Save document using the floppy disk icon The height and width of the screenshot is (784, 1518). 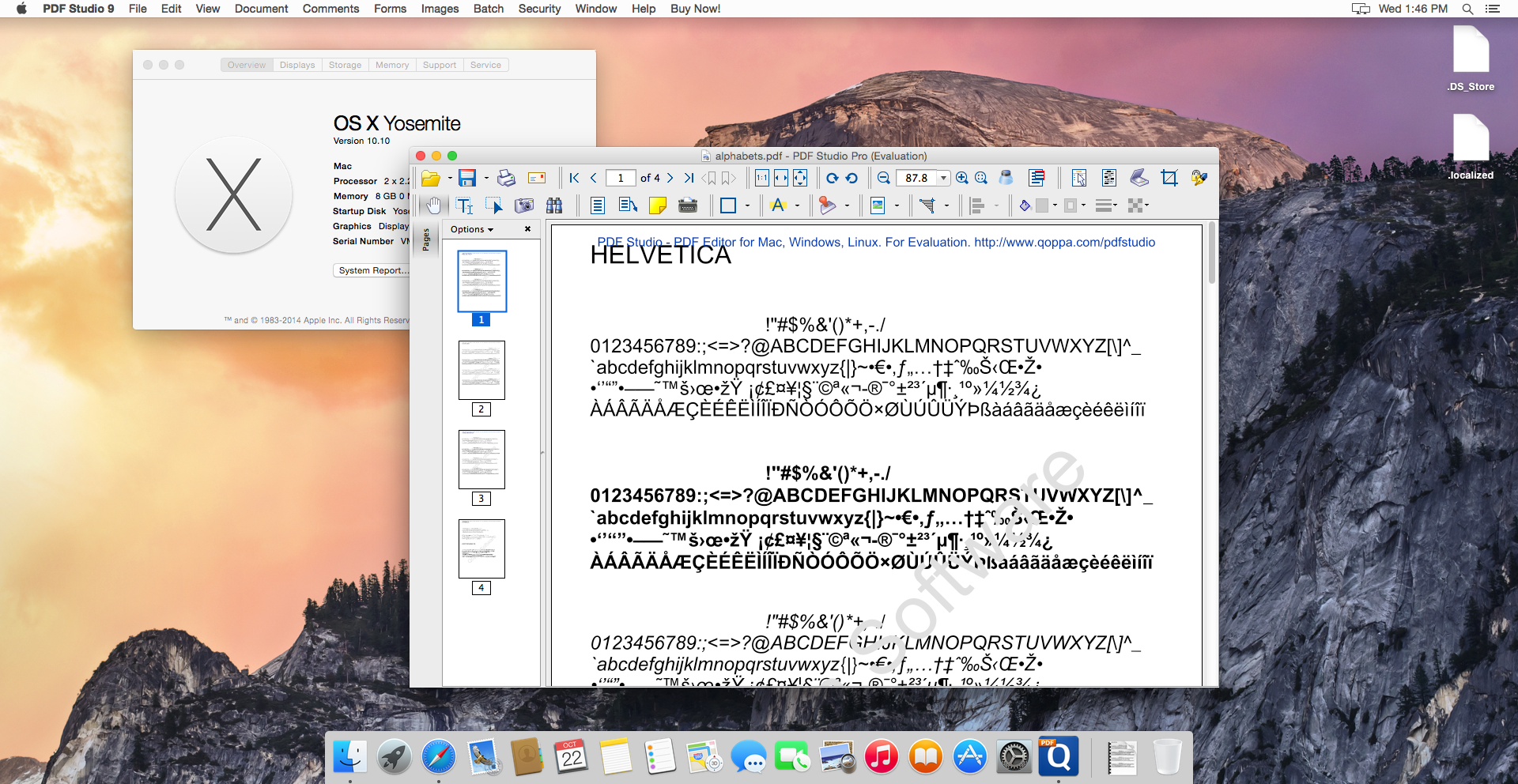point(467,178)
